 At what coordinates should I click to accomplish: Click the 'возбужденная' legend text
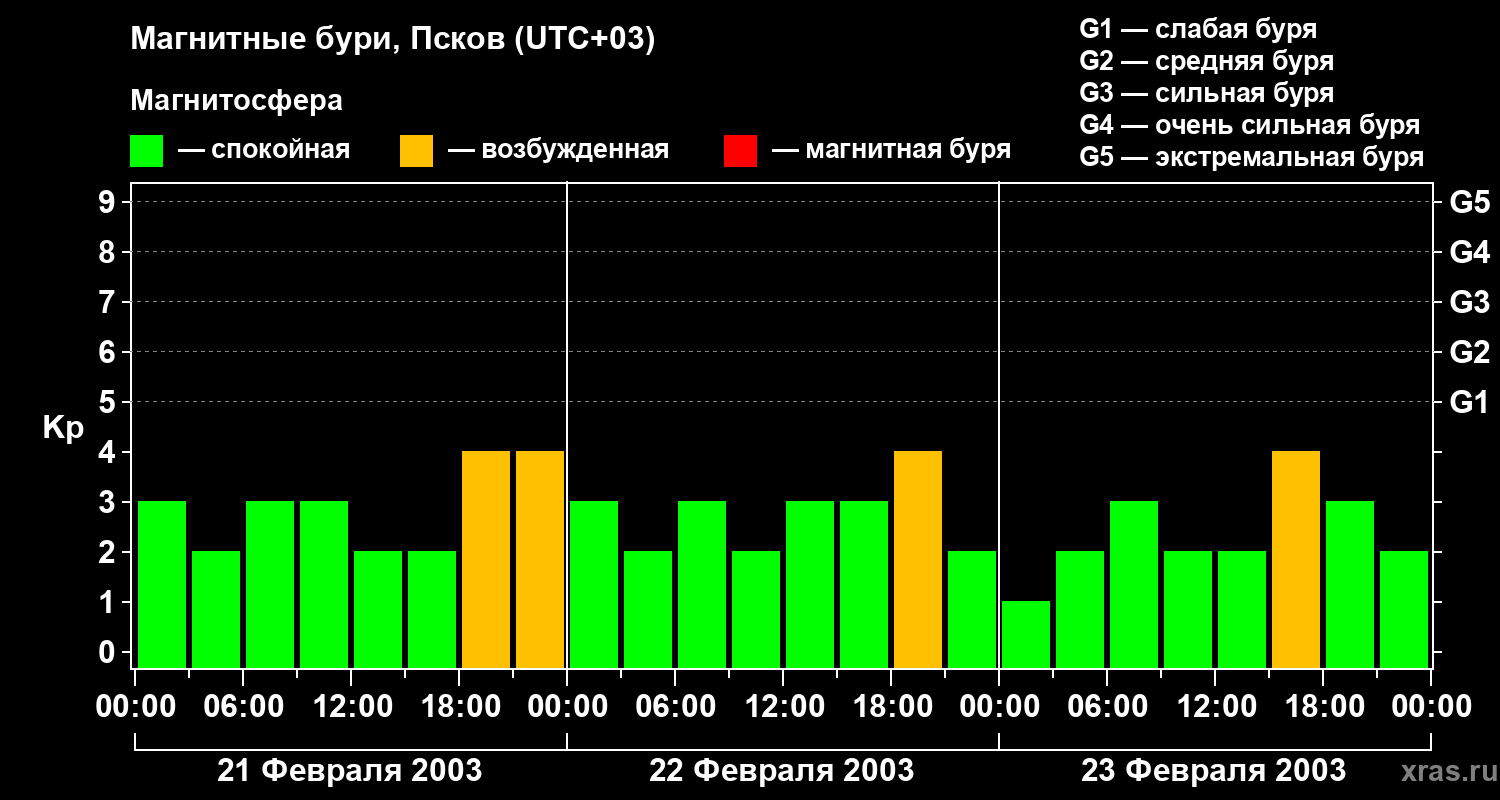point(575,151)
